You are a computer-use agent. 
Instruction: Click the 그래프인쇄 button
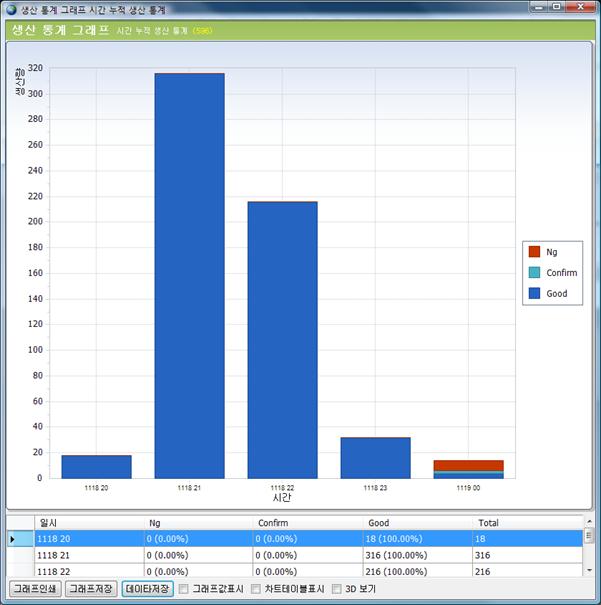[35, 589]
